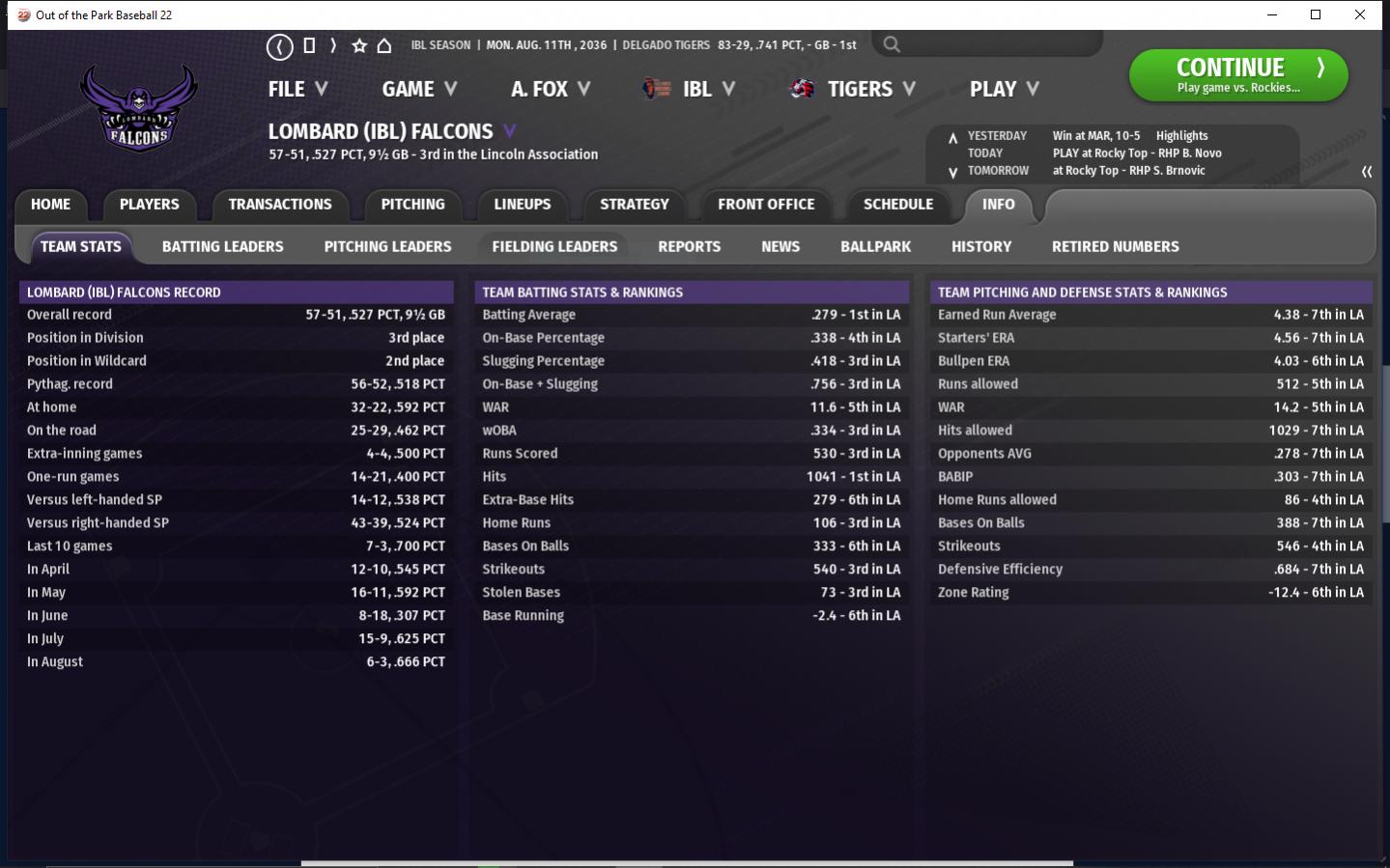The height and width of the screenshot is (868, 1390).
Task: Click the IBL league logo icon
Action: 656,89
